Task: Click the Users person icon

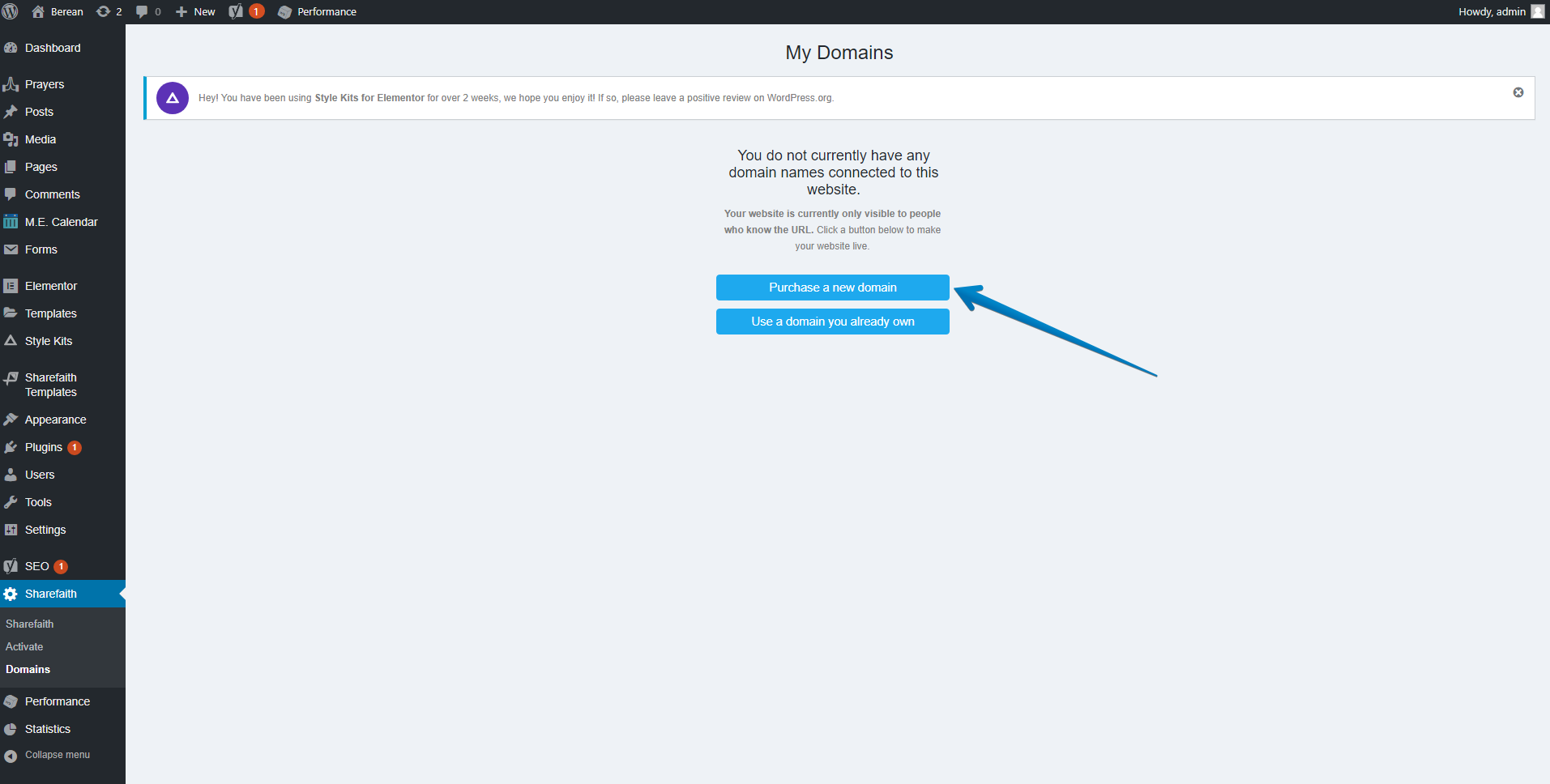Action: [x=11, y=475]
